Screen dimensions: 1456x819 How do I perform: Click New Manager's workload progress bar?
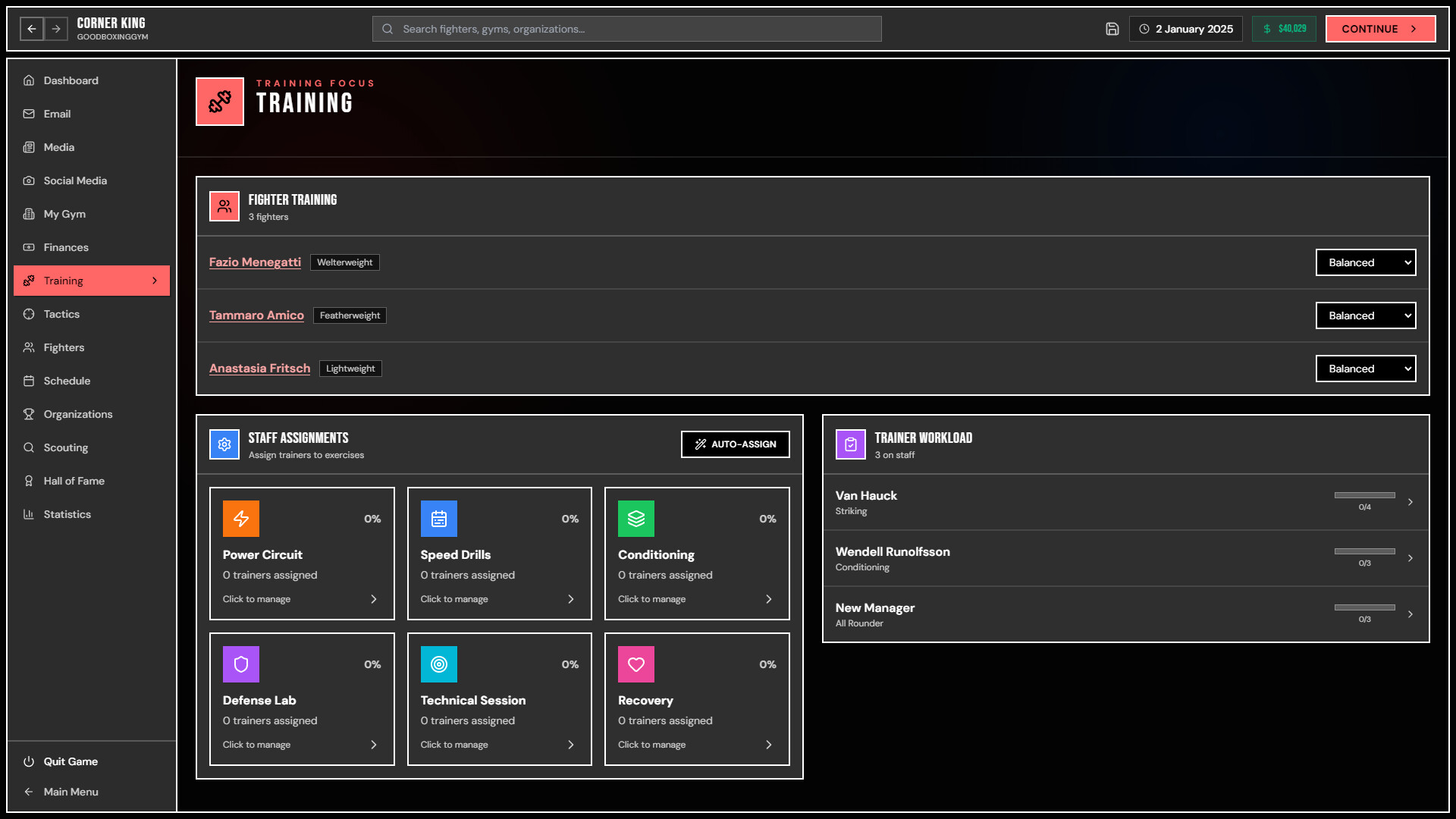click(1364, 607)
